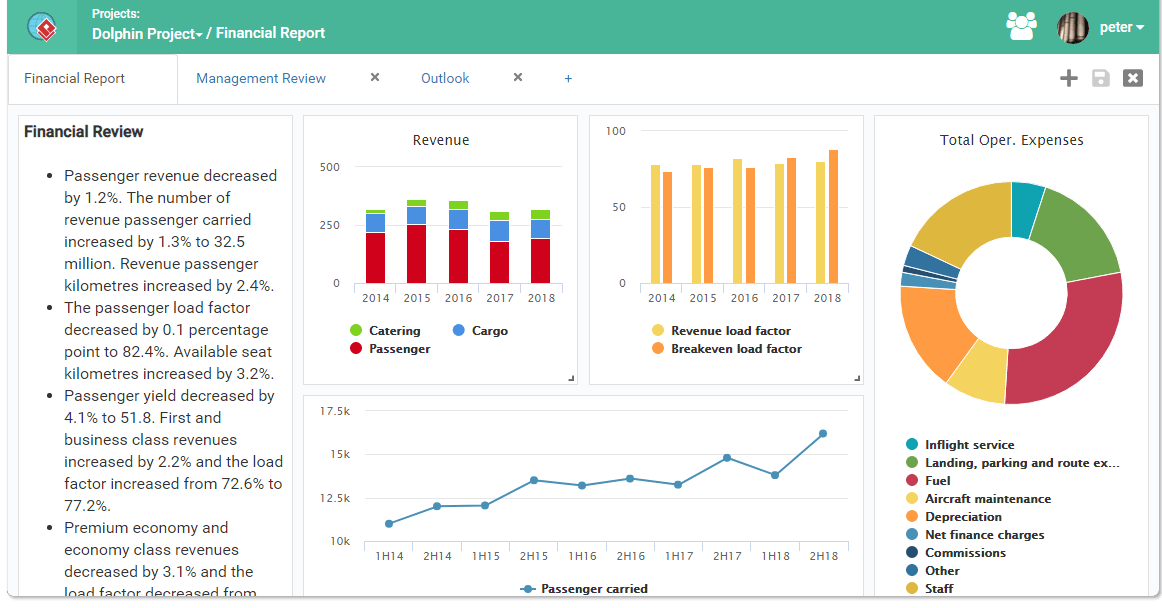
Task: Click the teal Inflight service donut segment
Action: [1026, 209]
